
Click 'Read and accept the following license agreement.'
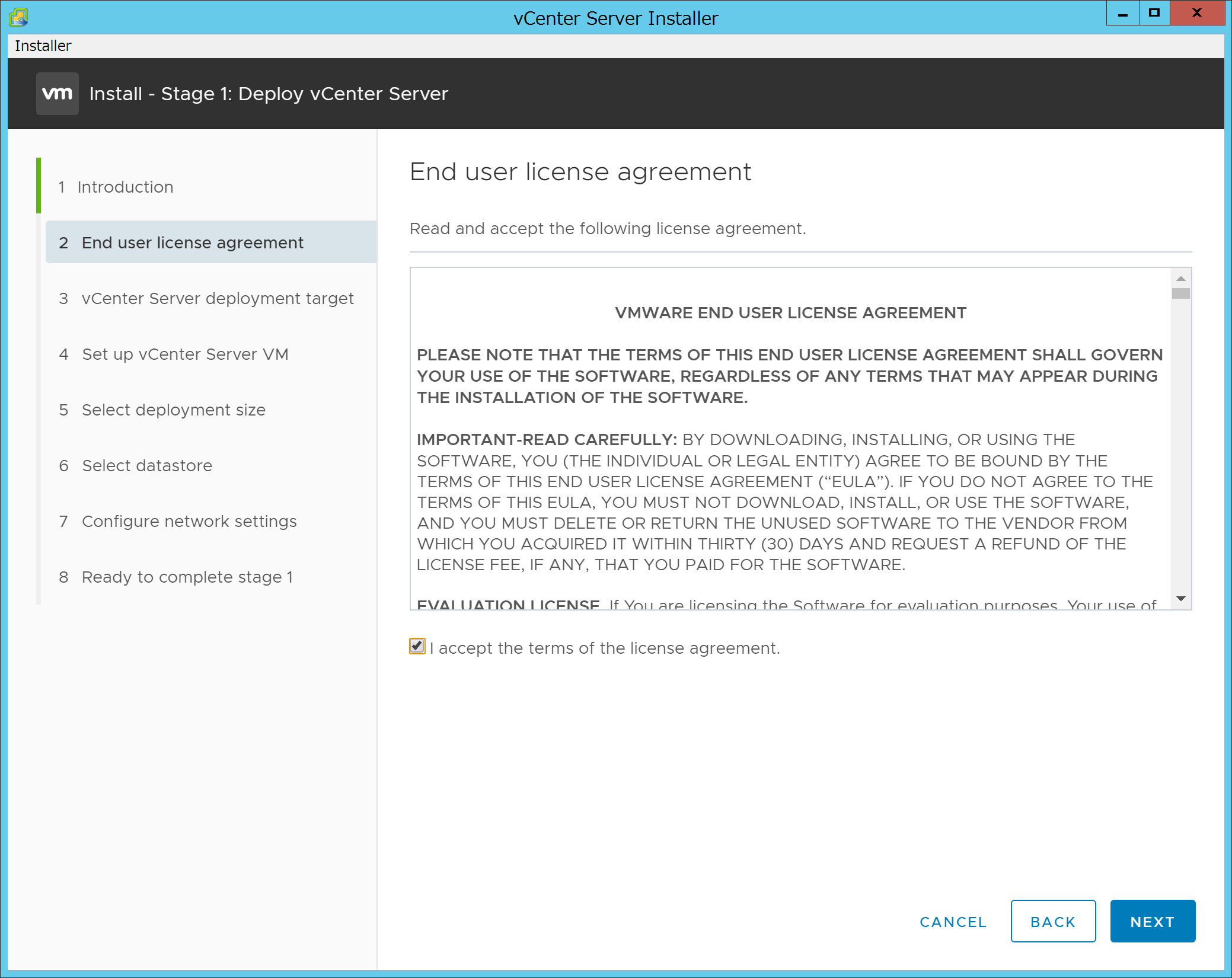[608, 229]
